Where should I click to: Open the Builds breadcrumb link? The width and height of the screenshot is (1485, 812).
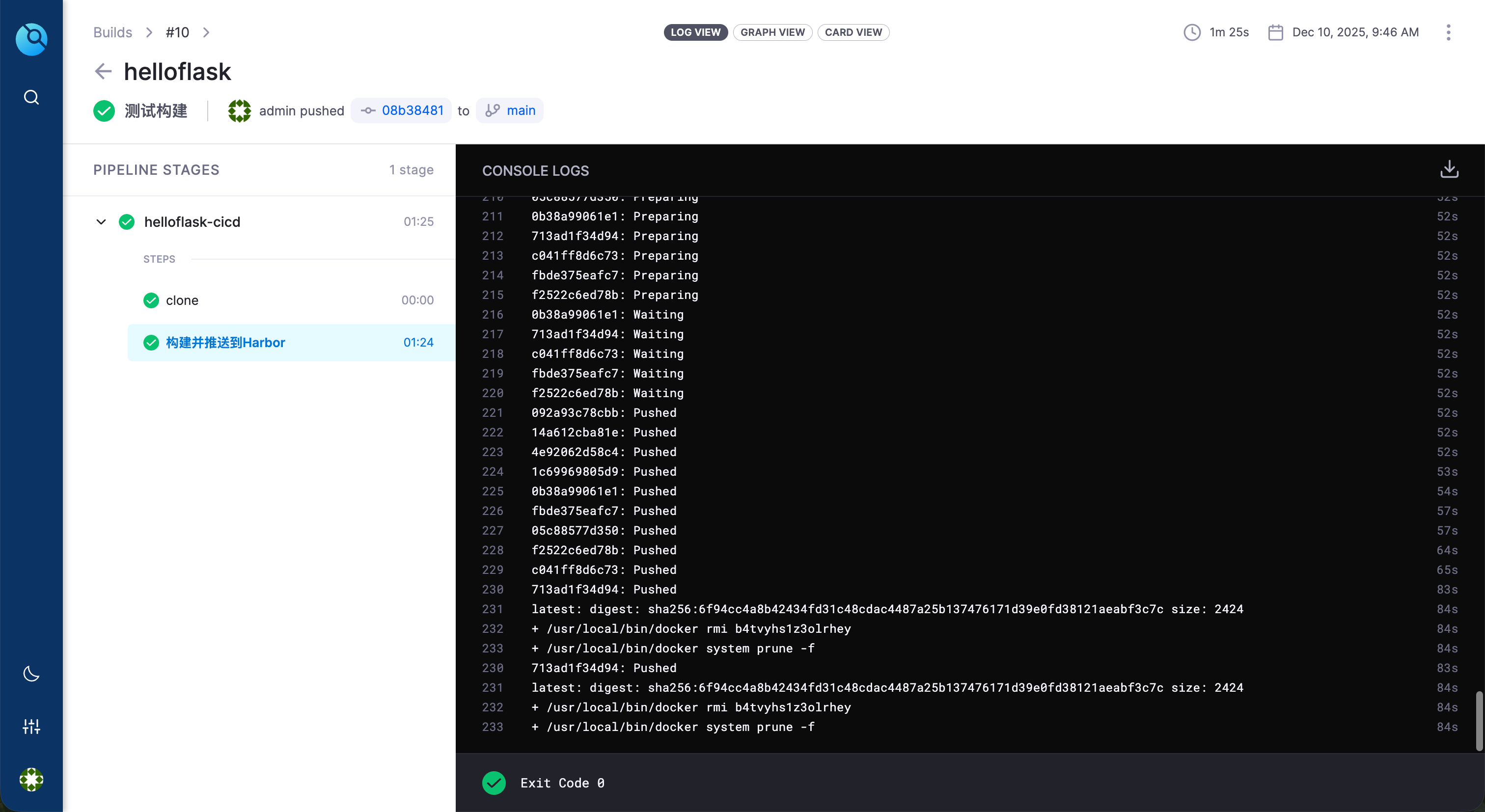point(112,32)
